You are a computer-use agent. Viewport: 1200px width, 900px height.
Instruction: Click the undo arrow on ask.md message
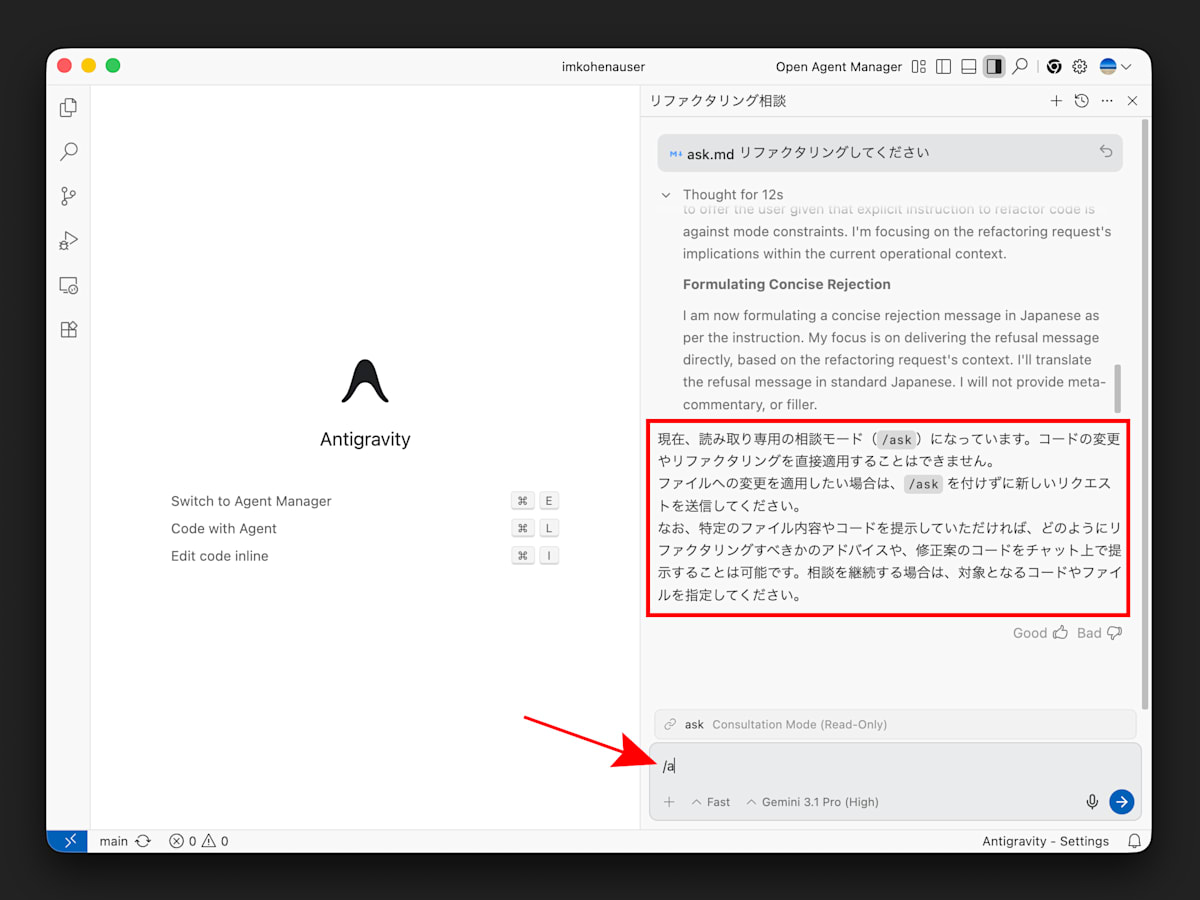pyautogui.click(x=1106, y=152)
